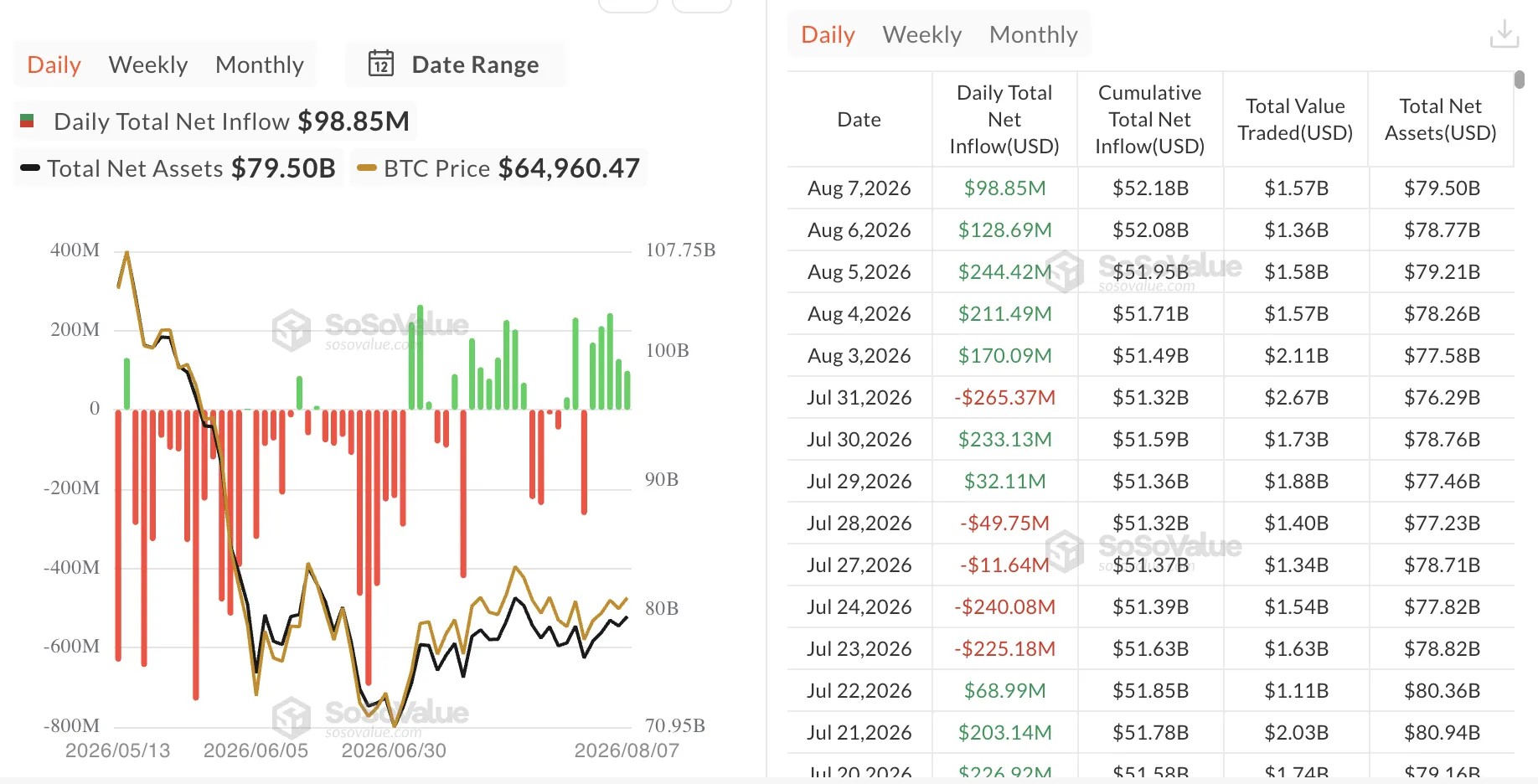The image size is (1538, 784).
Task: Click the table's vertical scrollbar thumb
Action: tap(1520, 80)
